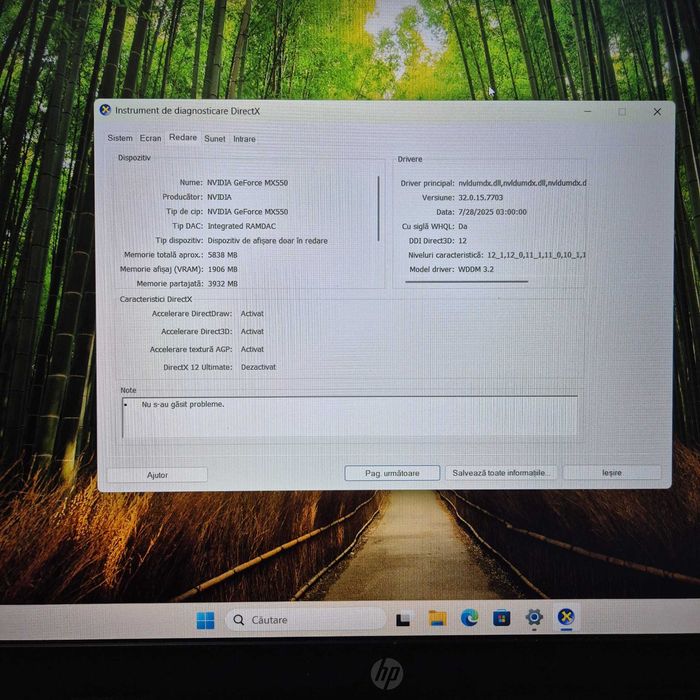Select DDI Direct3D value '12'
This screenshot has width=700, height=700.
click(x=462, y=241)
